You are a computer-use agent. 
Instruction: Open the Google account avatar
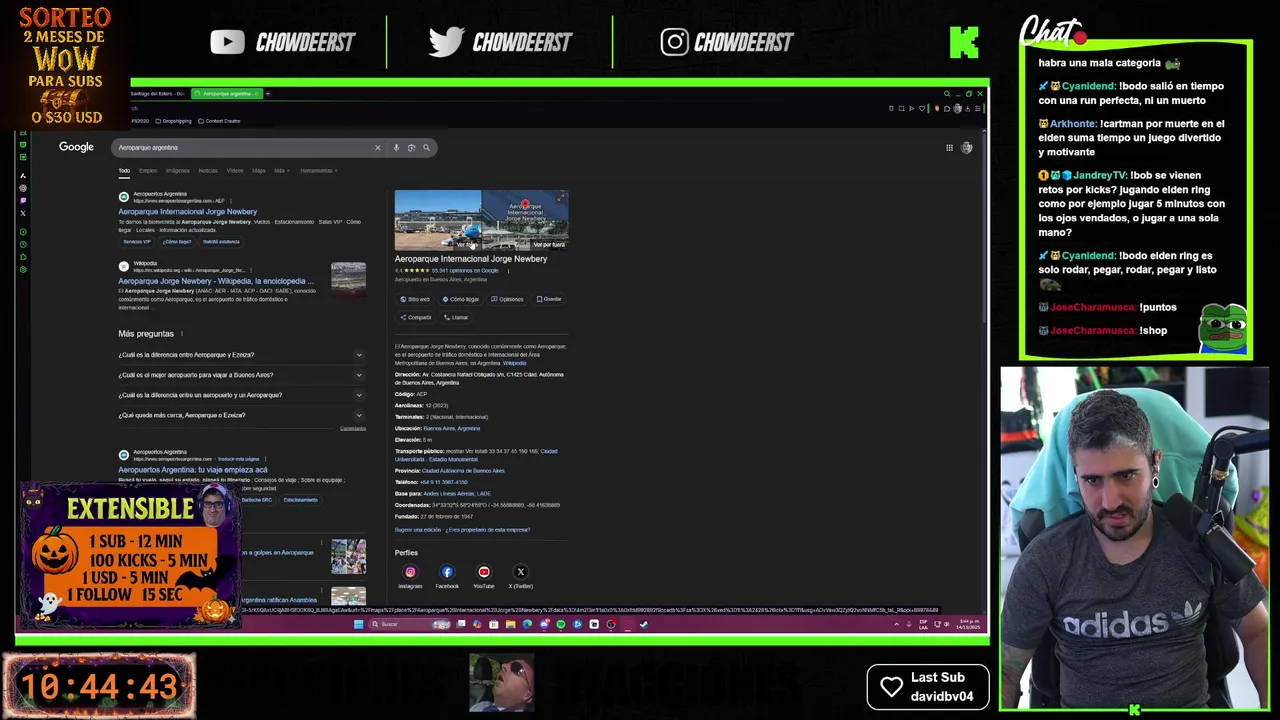(967, 148)
